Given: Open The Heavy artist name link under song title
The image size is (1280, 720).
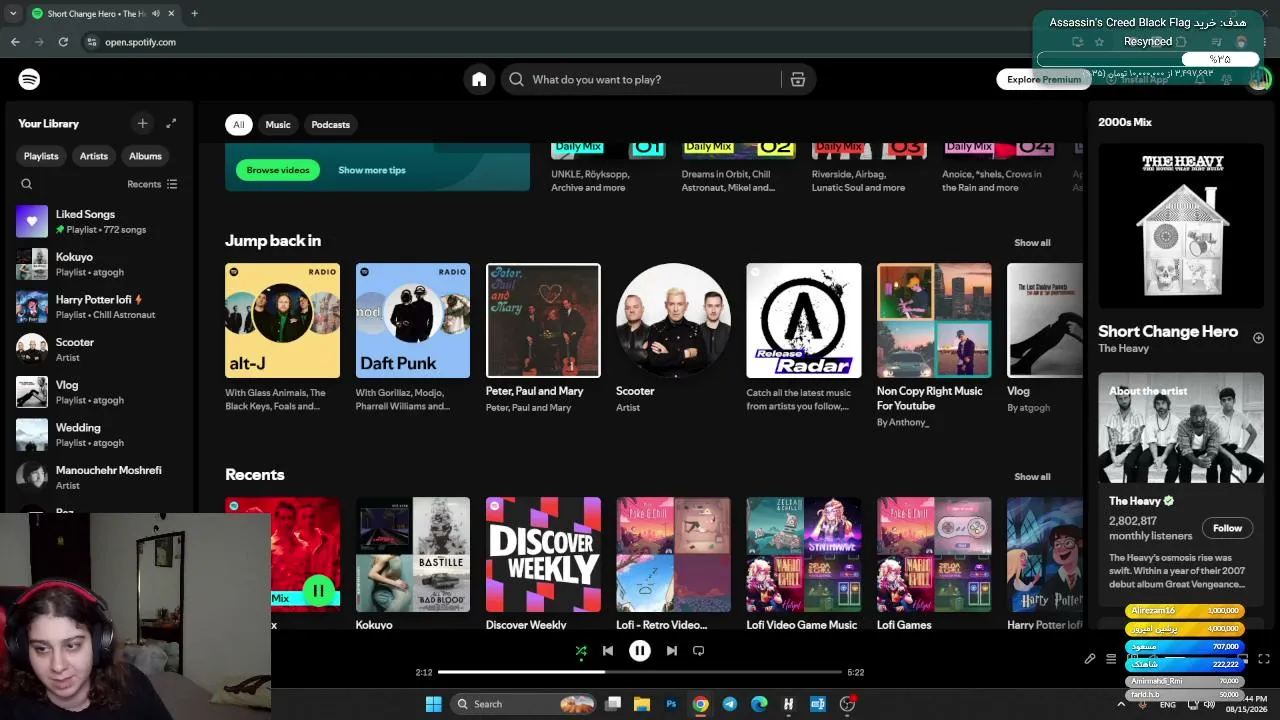Looking at the screenshot, I should coord(1123,349).
